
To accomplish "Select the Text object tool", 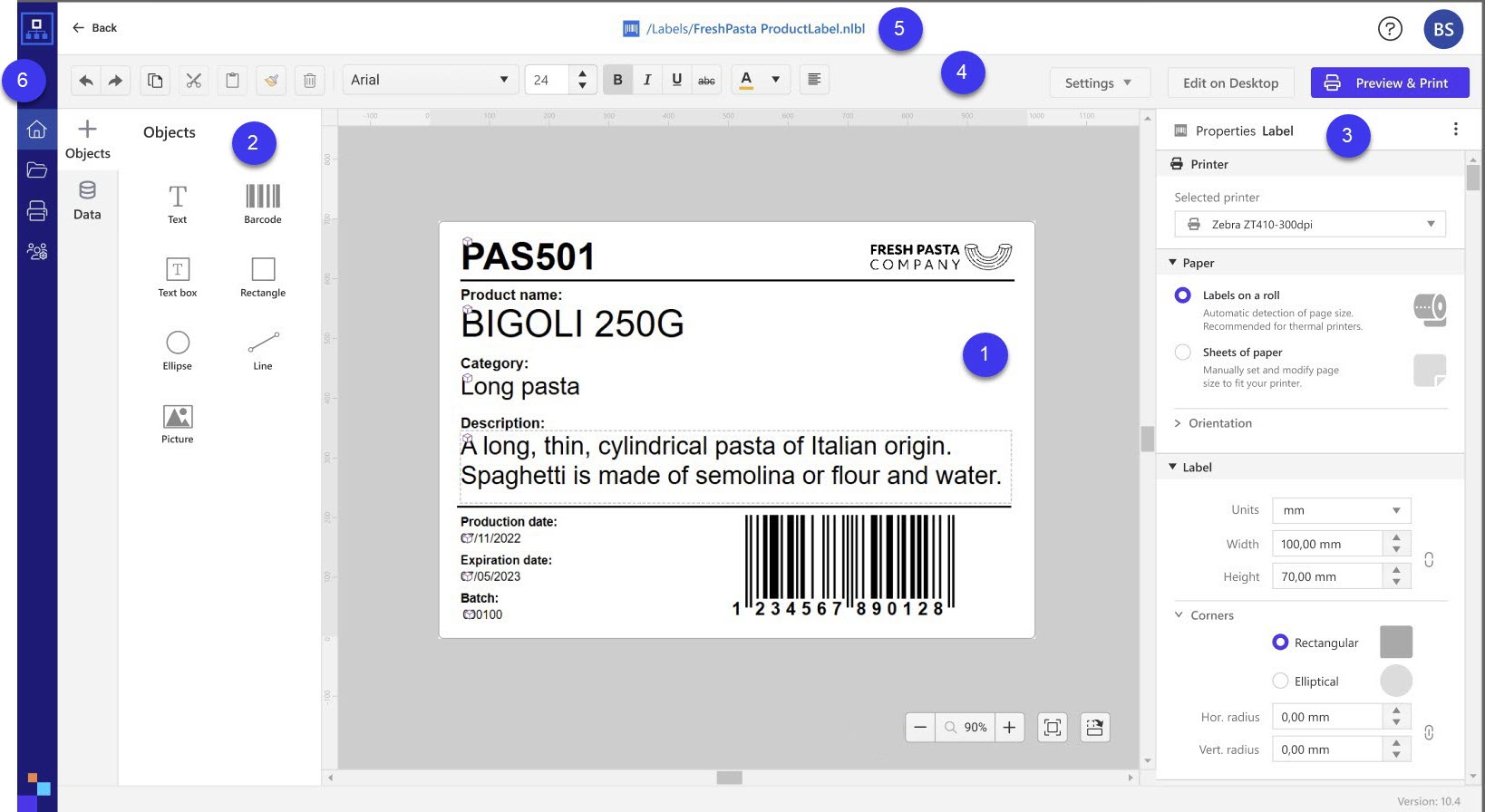I will [178, 204].
